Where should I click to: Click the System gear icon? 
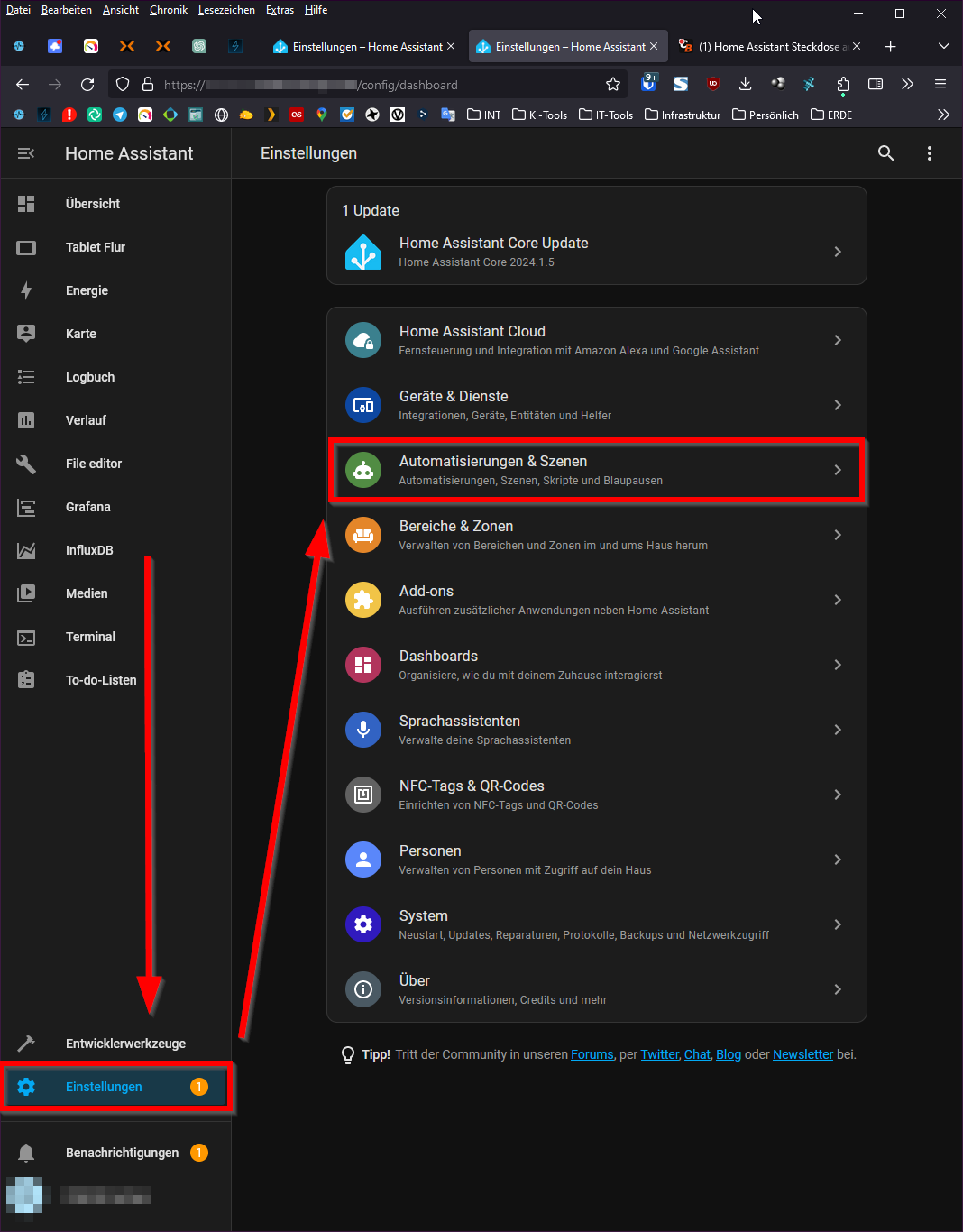[363, 924]
